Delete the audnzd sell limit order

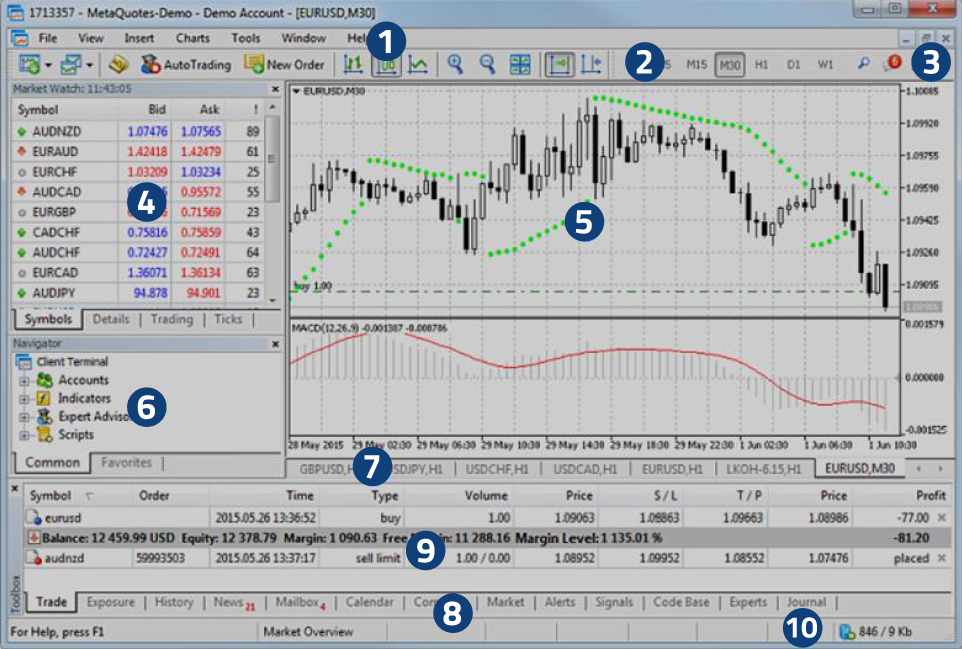942,558
